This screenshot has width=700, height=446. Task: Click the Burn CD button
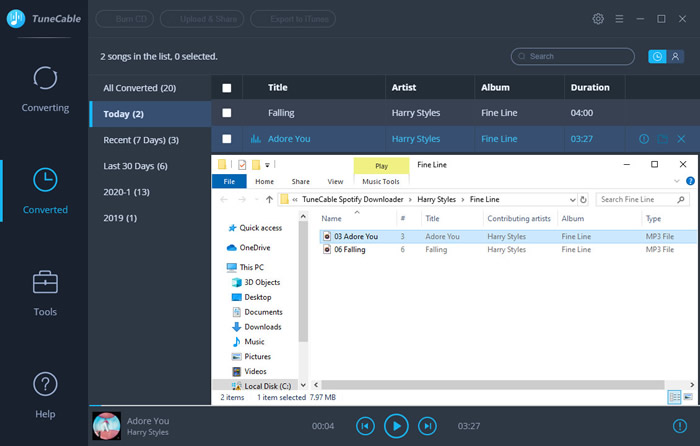(x=125, y=19)
